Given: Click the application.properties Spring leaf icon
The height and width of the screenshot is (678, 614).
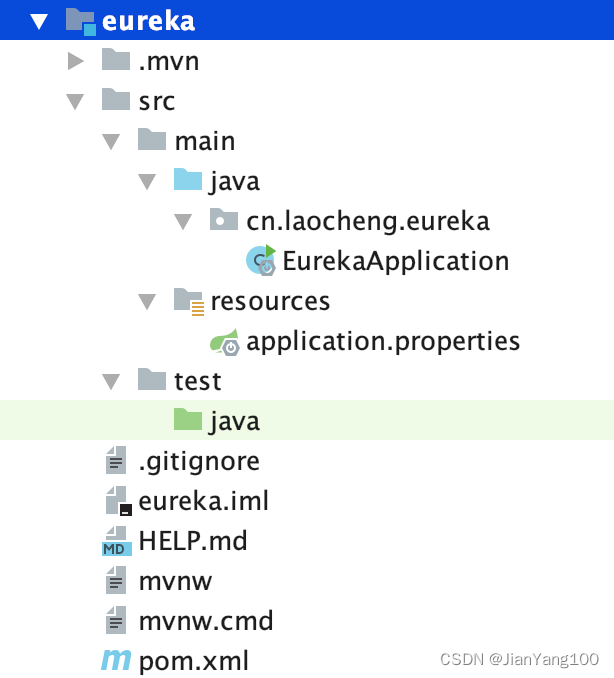Looking at the screenshot, I should click(x=224, y=342).
